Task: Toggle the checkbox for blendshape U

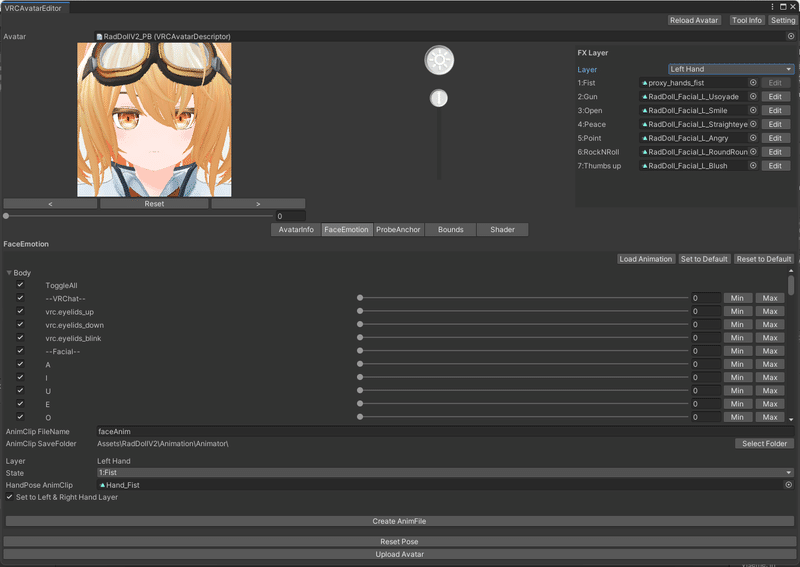Action: coord(20,391)
